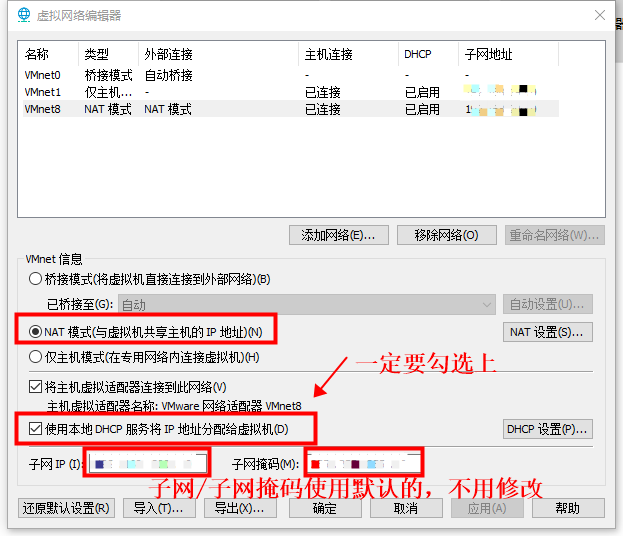Click the 添加网络(E)... button
The width and height of the screenshot is (623, 536).
pos(339,235)
